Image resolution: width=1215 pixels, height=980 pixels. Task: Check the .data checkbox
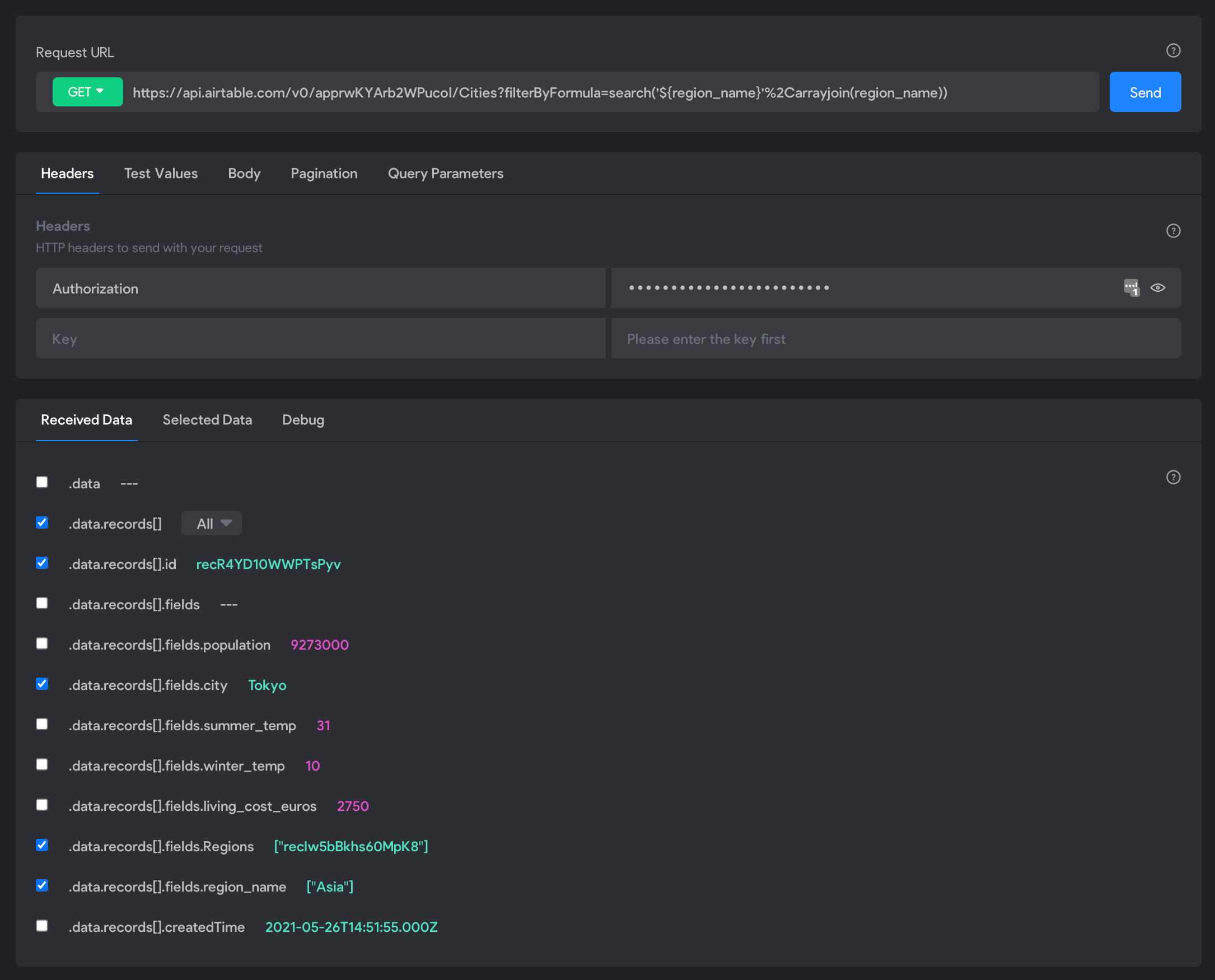click(42, 482)
